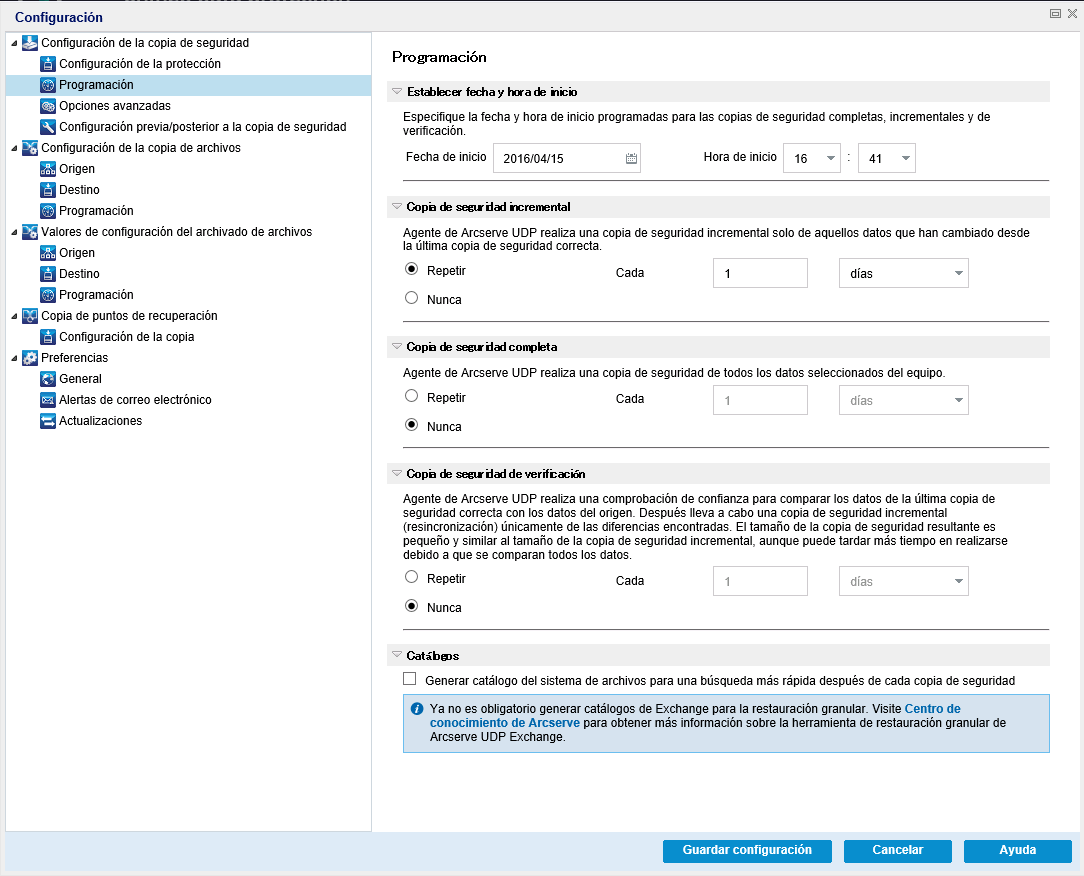The image size is (1084, 876).
Task: Select Nunca for incremental backup
Action: (411, 298)
